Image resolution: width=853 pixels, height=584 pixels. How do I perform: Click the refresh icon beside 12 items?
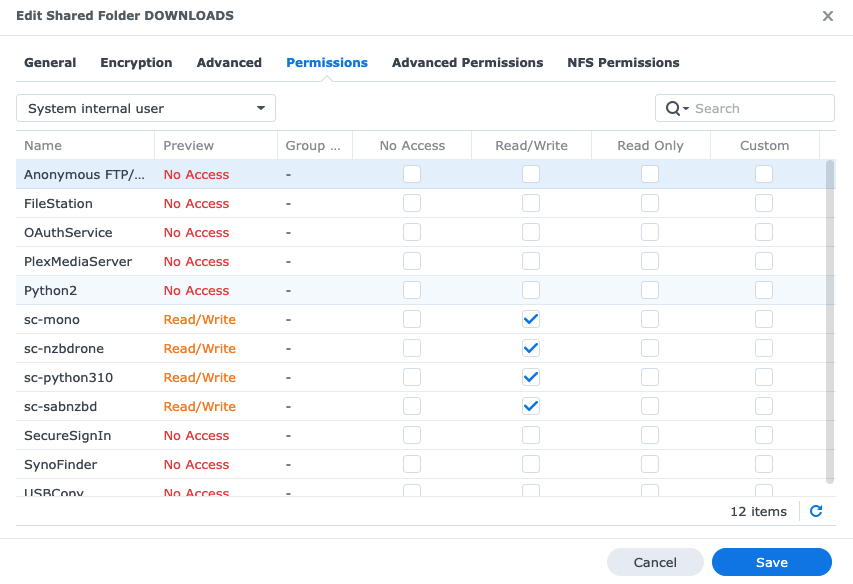pos(816,511)
